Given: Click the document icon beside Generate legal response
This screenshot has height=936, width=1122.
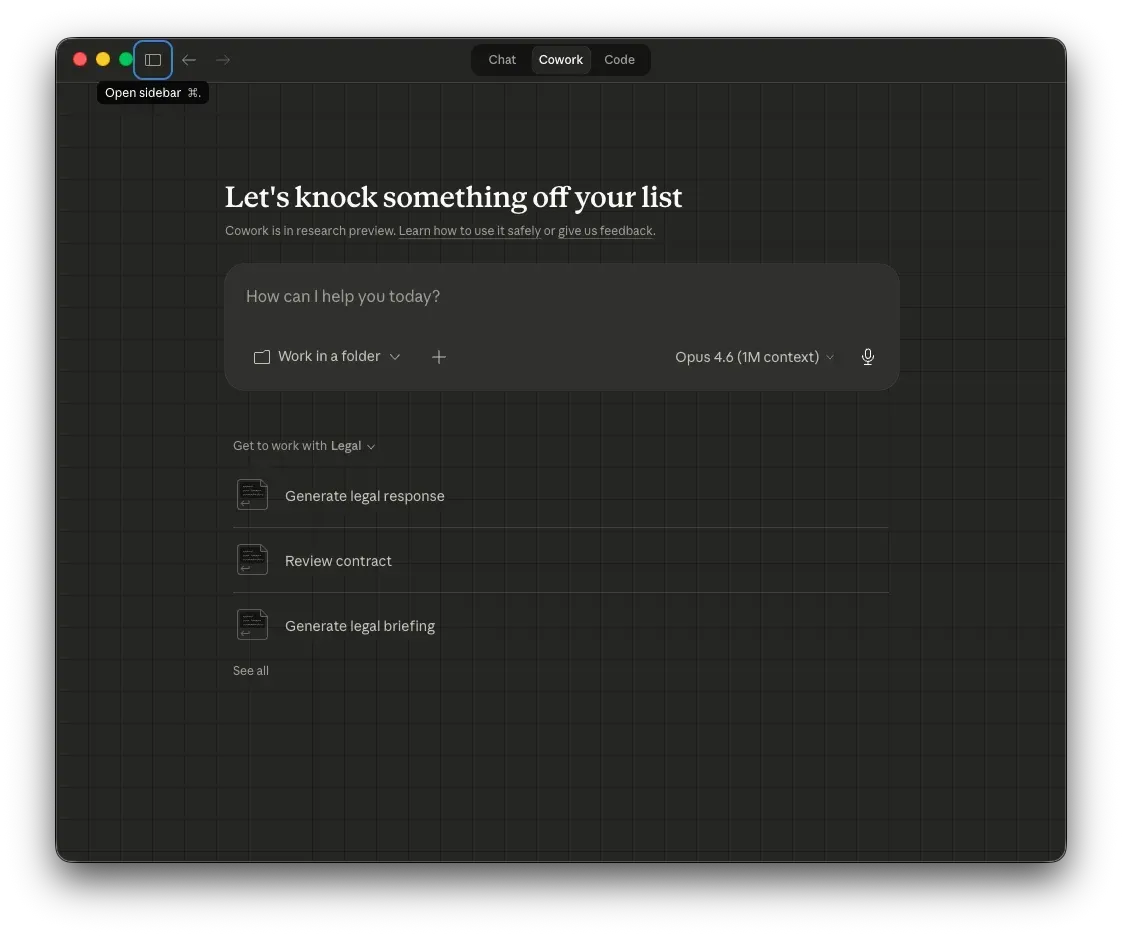Looking at the screenshot, I should pyautogui.click(x=253, y=494).
